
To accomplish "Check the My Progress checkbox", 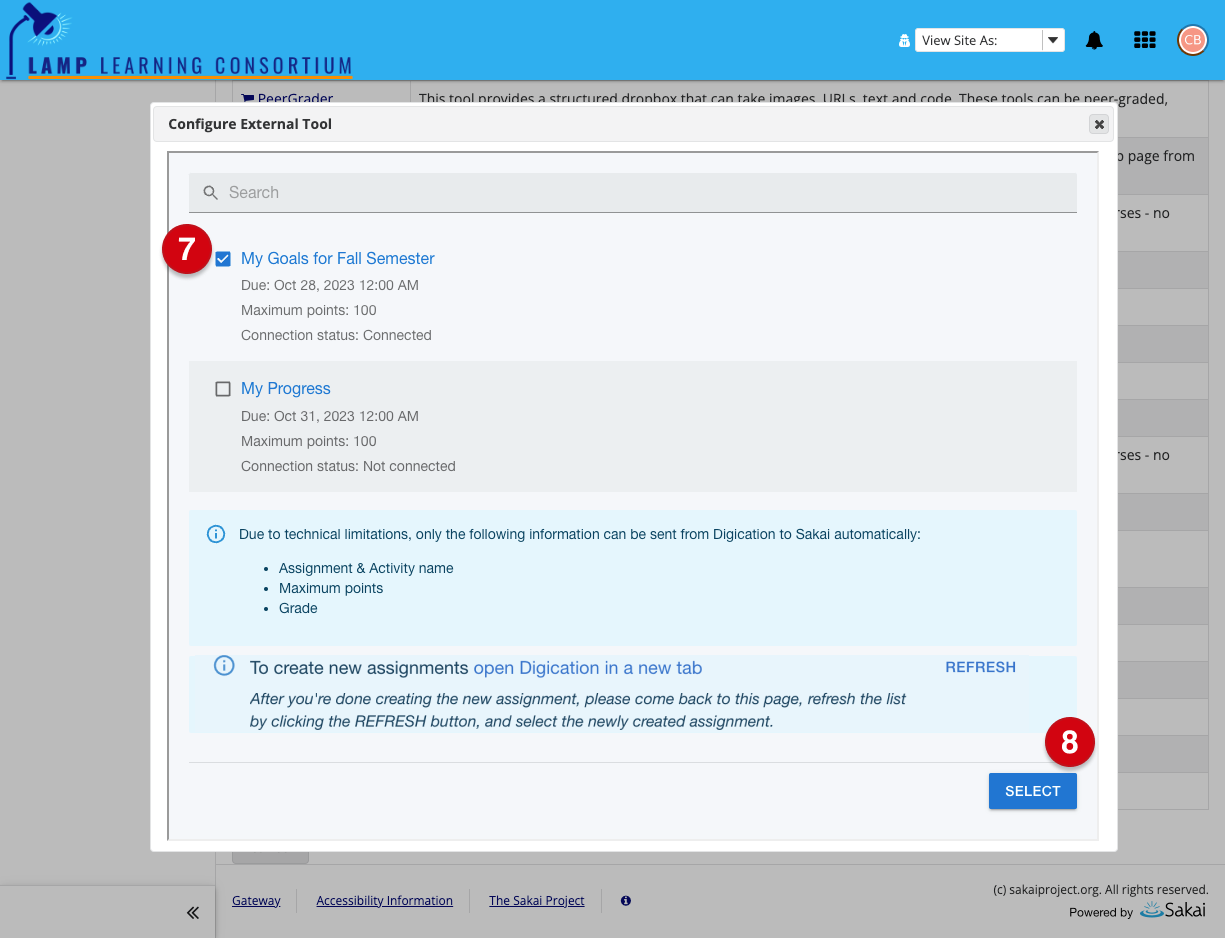I will tap(223, 389).
